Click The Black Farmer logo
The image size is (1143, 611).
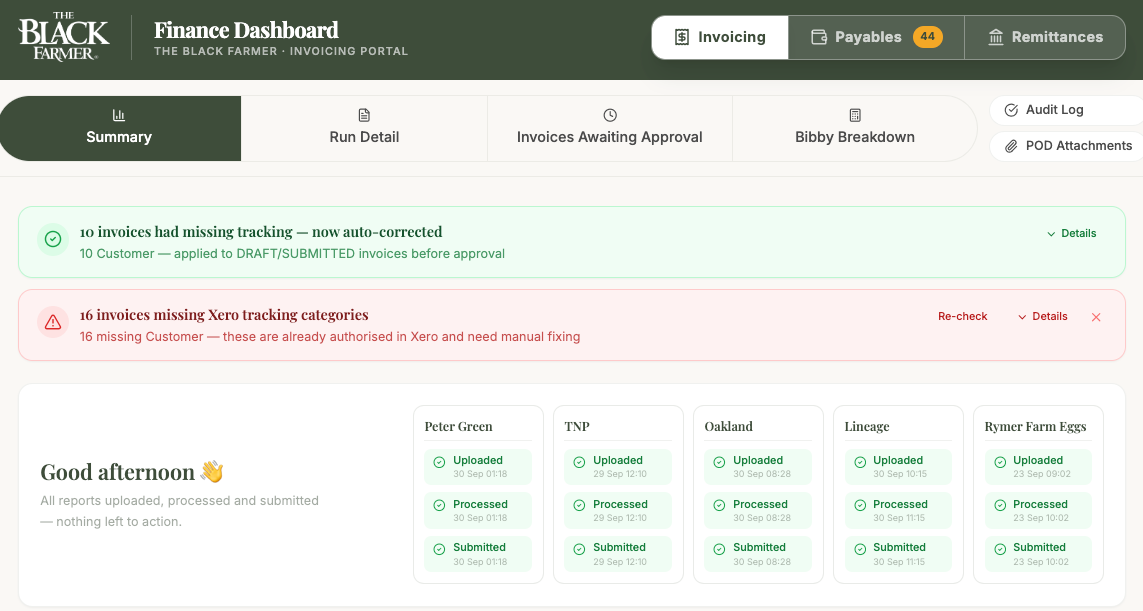click(63, 36)
